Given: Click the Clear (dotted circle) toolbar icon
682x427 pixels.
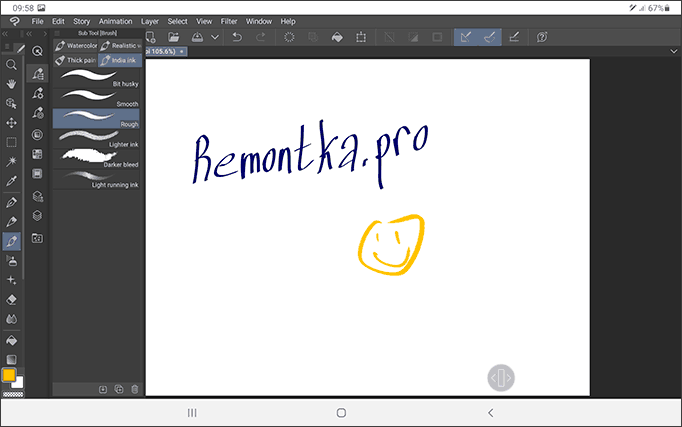Looking at the screenshot, I should 289,37.
